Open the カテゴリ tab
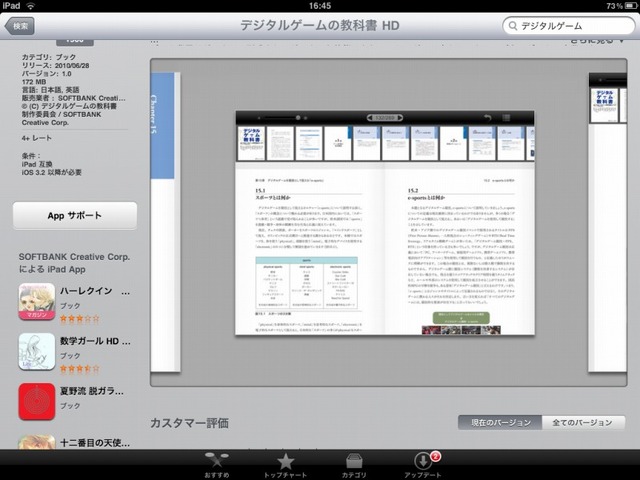 point(354,465)
